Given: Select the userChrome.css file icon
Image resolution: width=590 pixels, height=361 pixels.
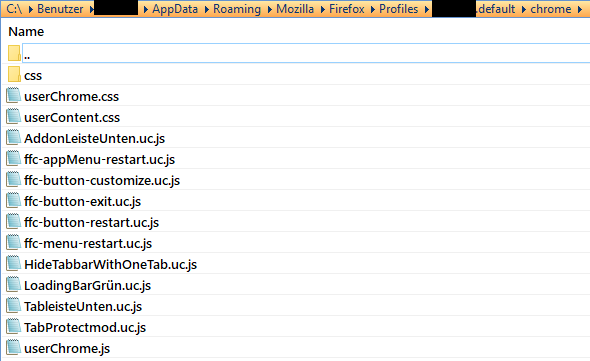Looking at the screenshot, I should click(x=14, y=95).
